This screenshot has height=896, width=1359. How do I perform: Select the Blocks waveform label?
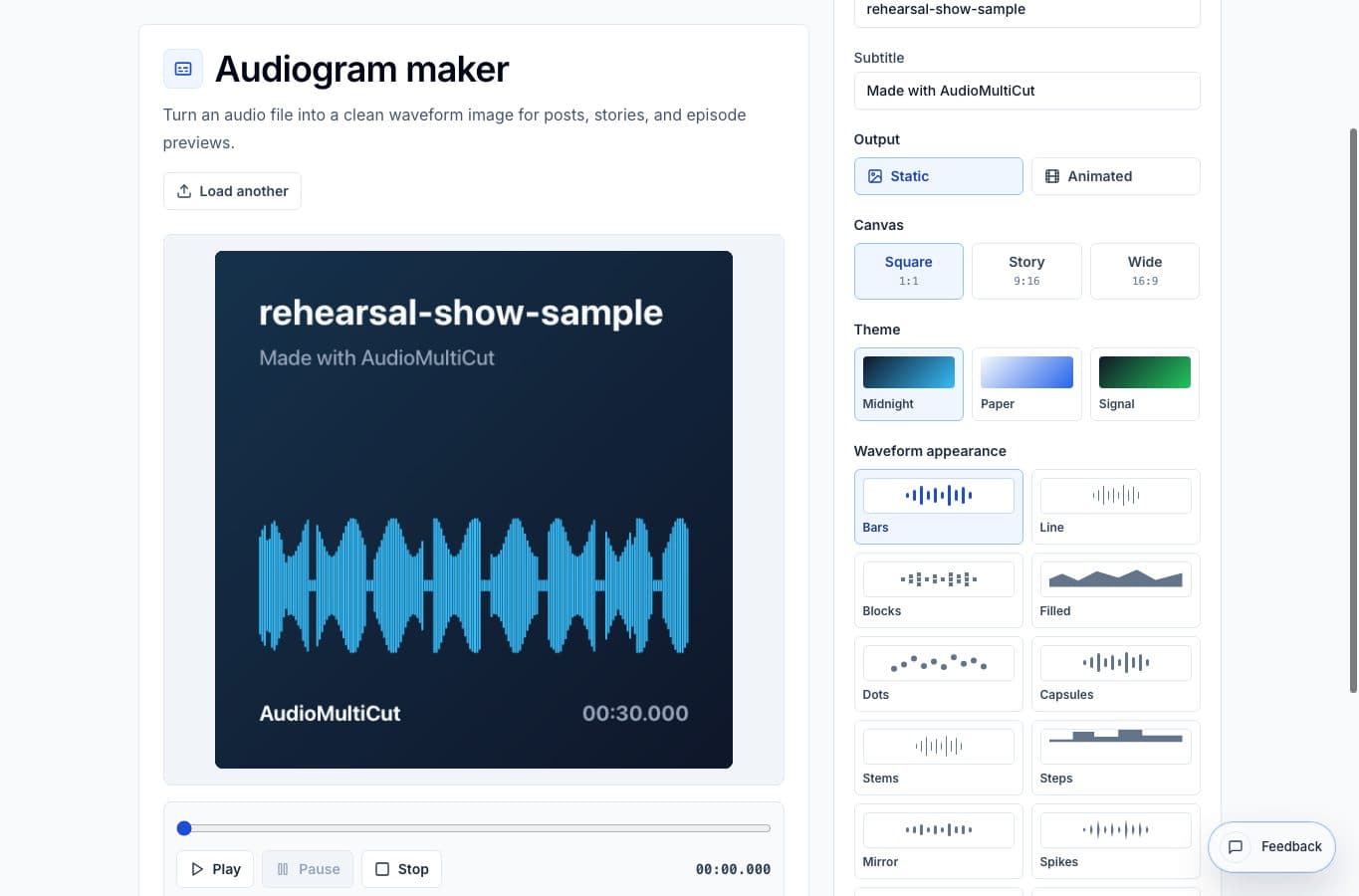(x=882, y=611)
